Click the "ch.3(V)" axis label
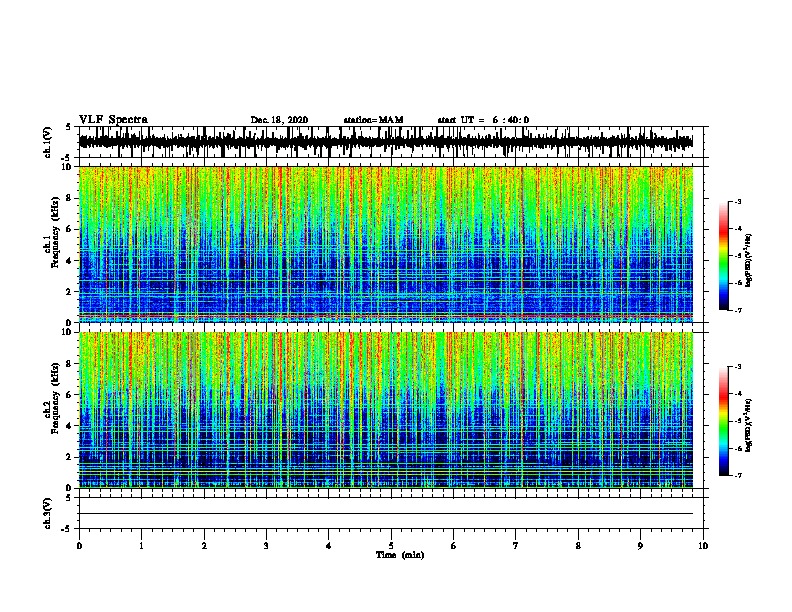The image size is (792, 612). [47, 513]
